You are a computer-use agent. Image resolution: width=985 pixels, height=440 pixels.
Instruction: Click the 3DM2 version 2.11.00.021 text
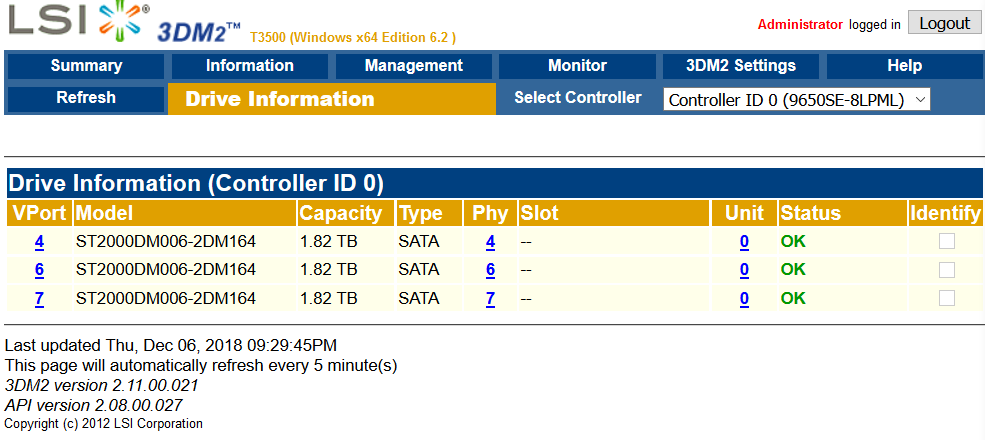pyautogui.click(x=101, y=385)
